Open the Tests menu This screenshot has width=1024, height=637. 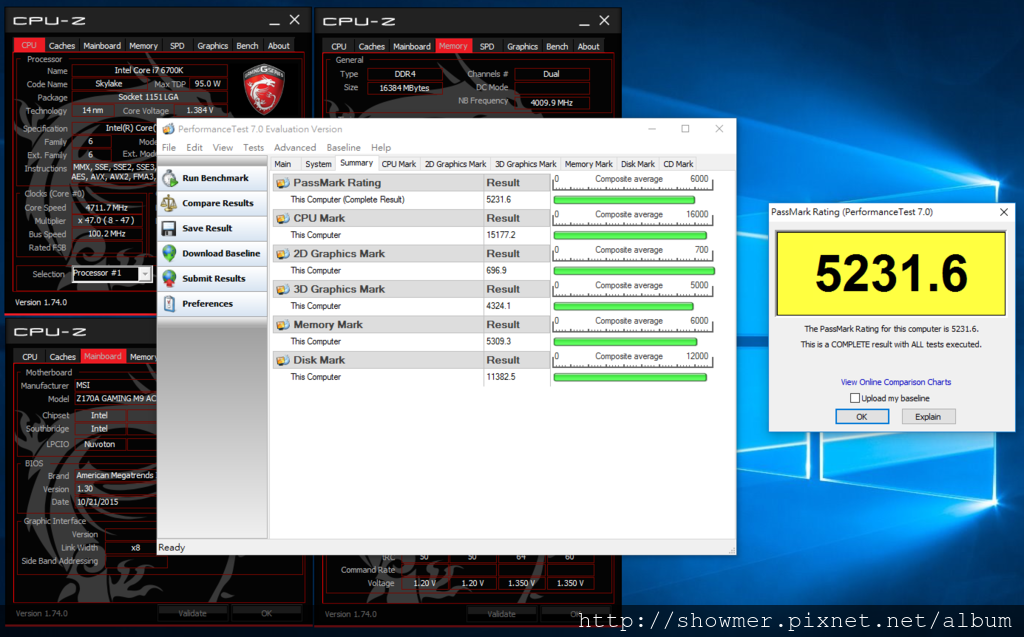coord(253,148)
